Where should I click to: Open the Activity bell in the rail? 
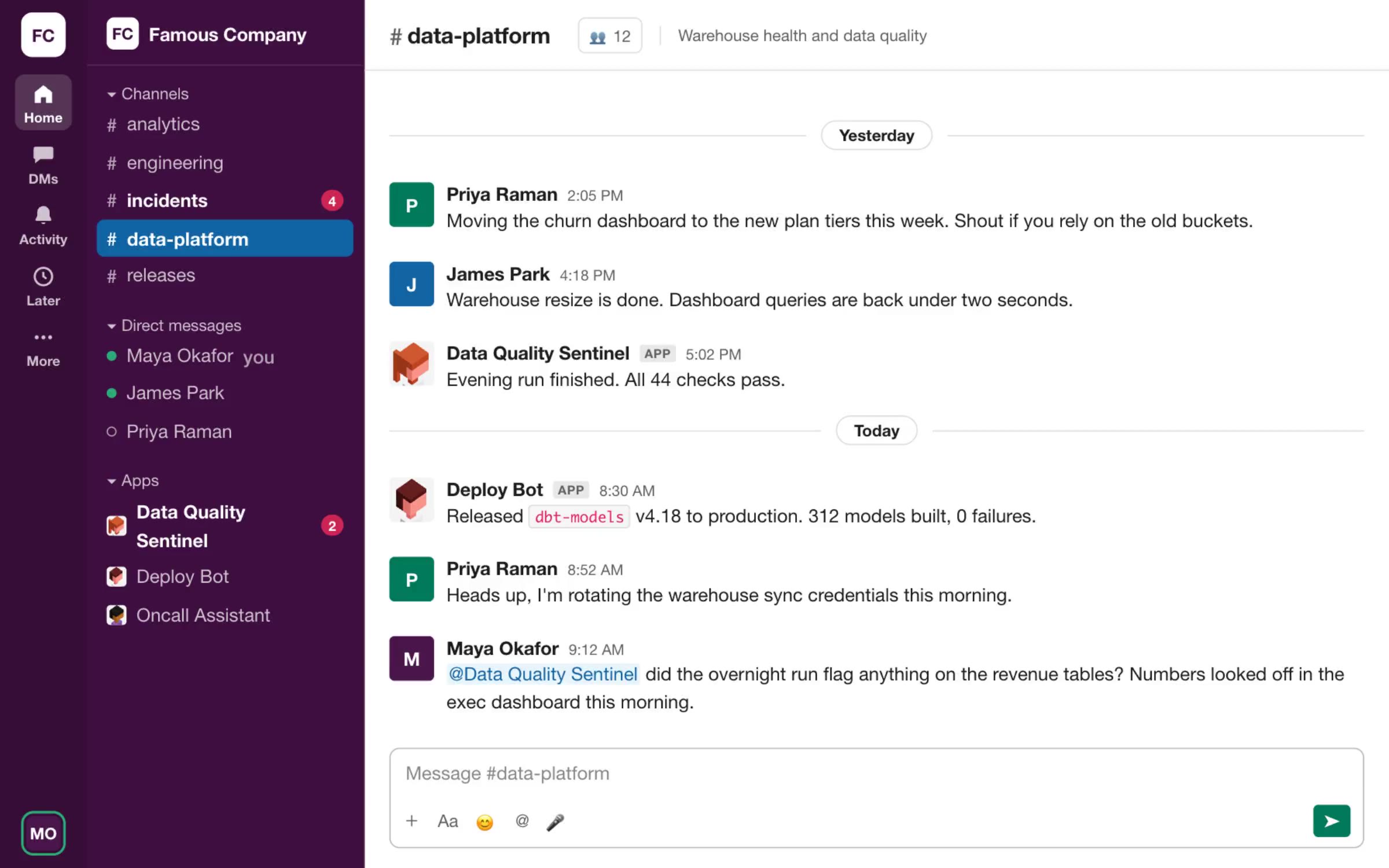(x=43, y=226)
